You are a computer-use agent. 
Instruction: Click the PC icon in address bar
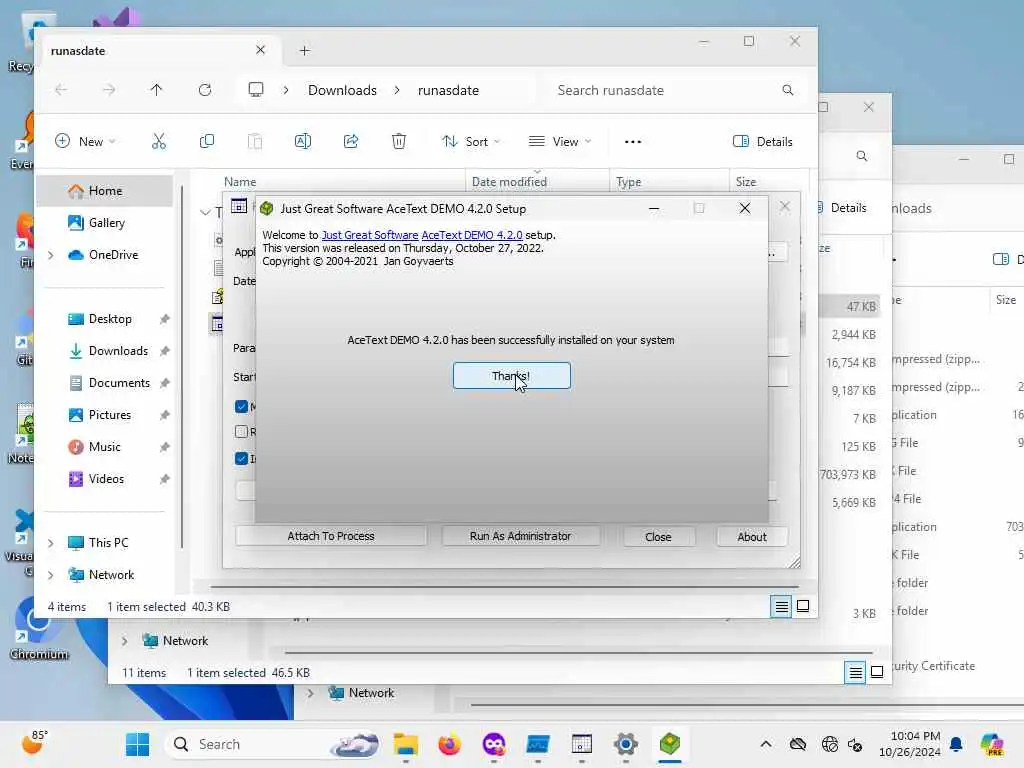(x=256, y=90)
